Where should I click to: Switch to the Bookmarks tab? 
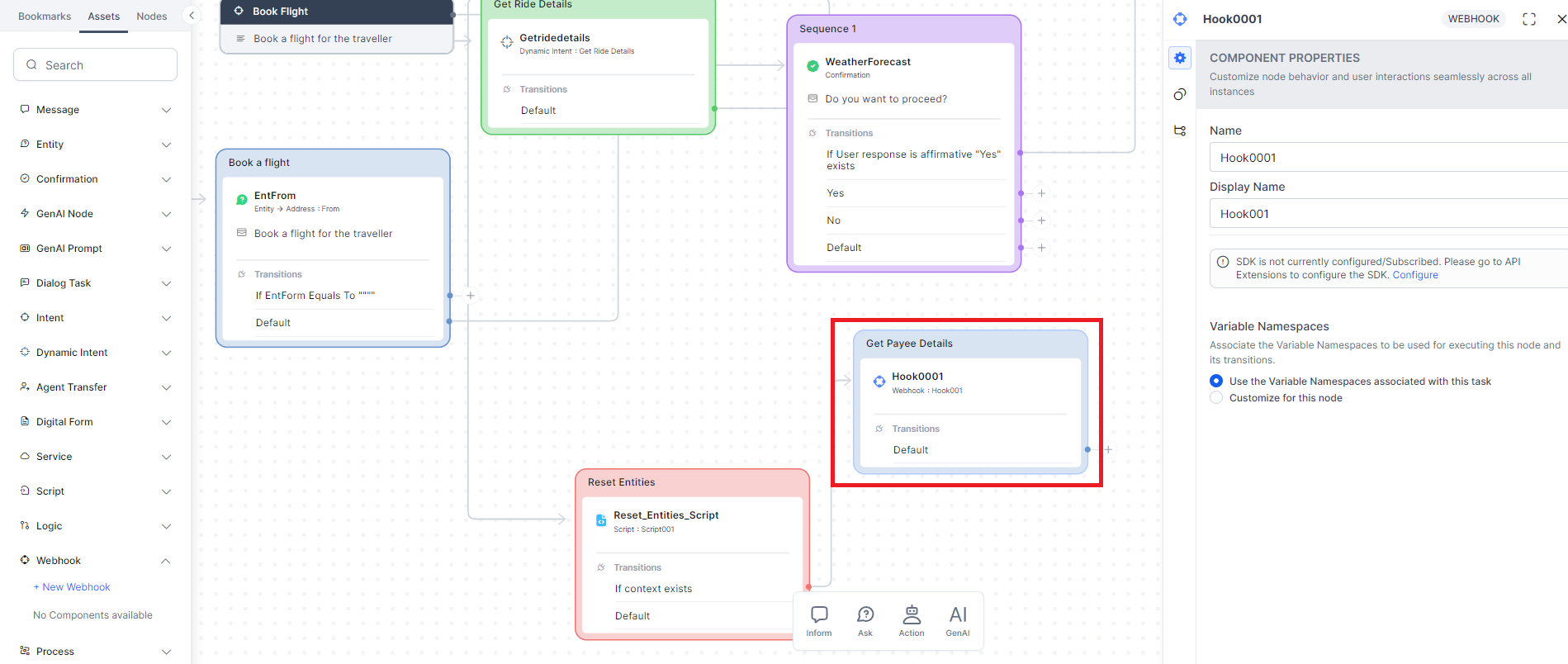click(45, 17)
